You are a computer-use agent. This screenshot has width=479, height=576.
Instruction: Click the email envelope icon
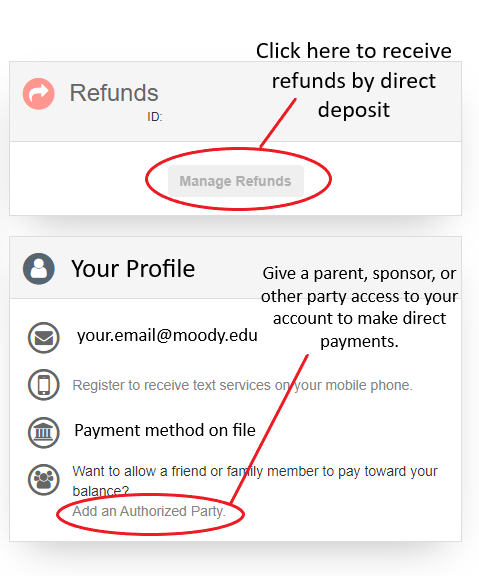[x=44, y=338]
